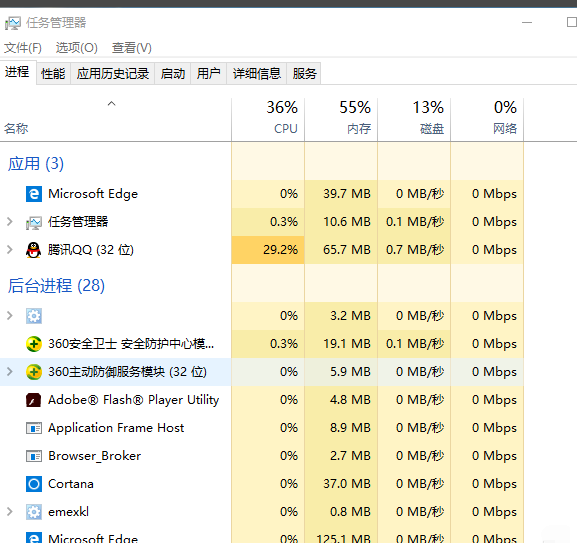Open the 查看(V) menu

(x=132, y=48)
